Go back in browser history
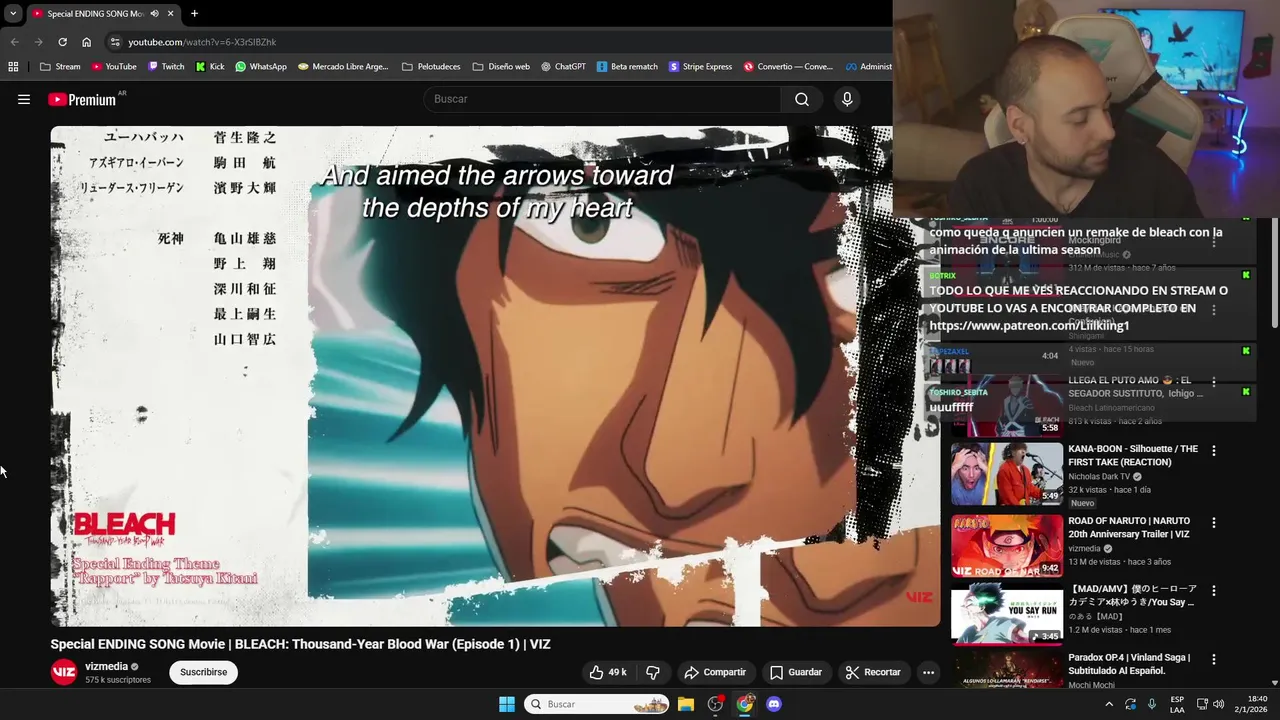Screen dimensions: 1280x720 pos(14,42)
